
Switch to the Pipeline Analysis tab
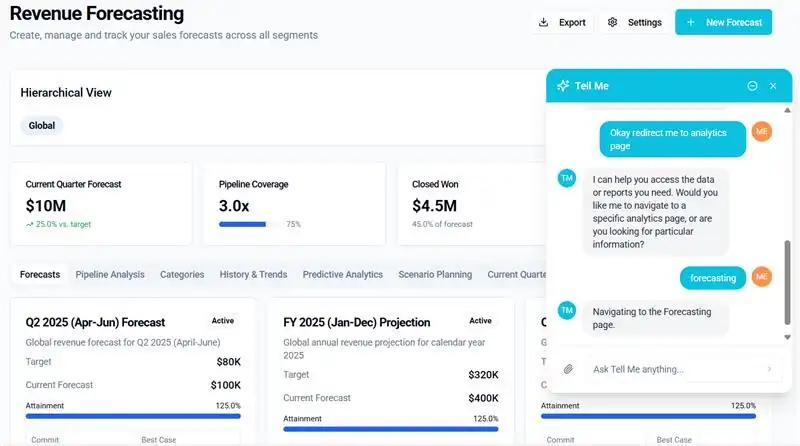[x=110, y=274]
